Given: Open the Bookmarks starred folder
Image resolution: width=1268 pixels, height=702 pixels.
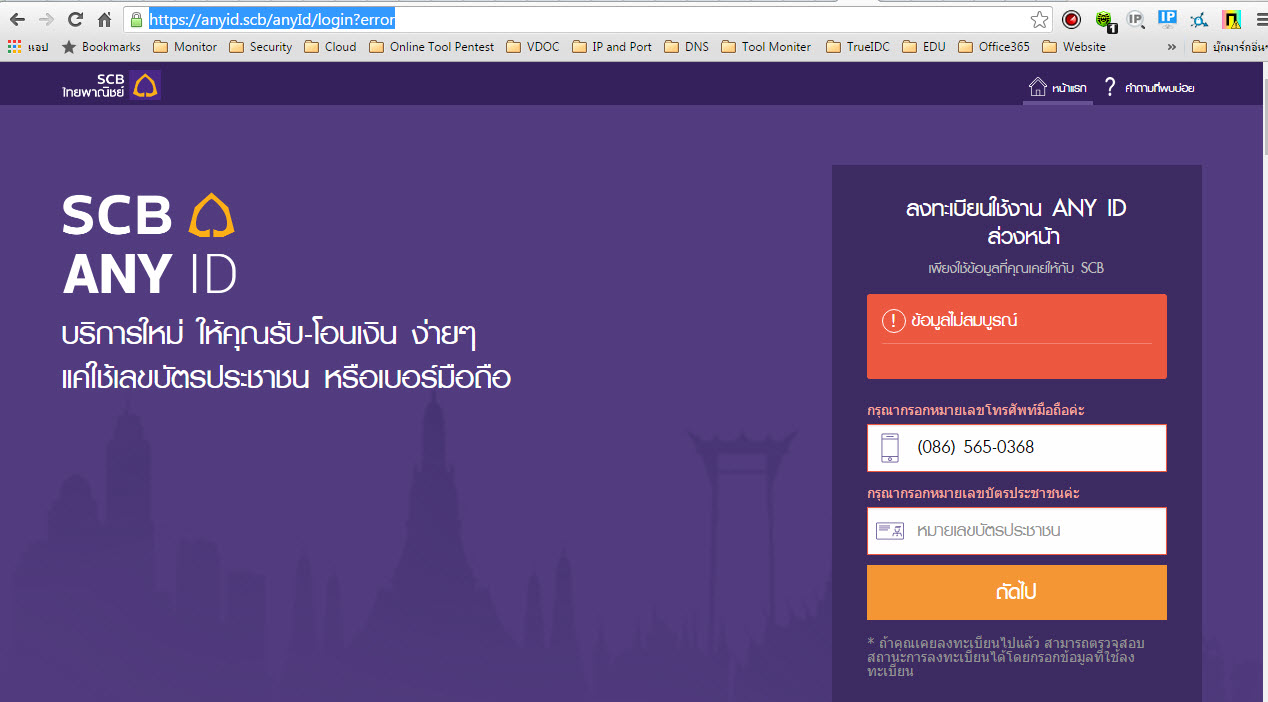Looking at the screenshot, I should (x=101, y=47).
